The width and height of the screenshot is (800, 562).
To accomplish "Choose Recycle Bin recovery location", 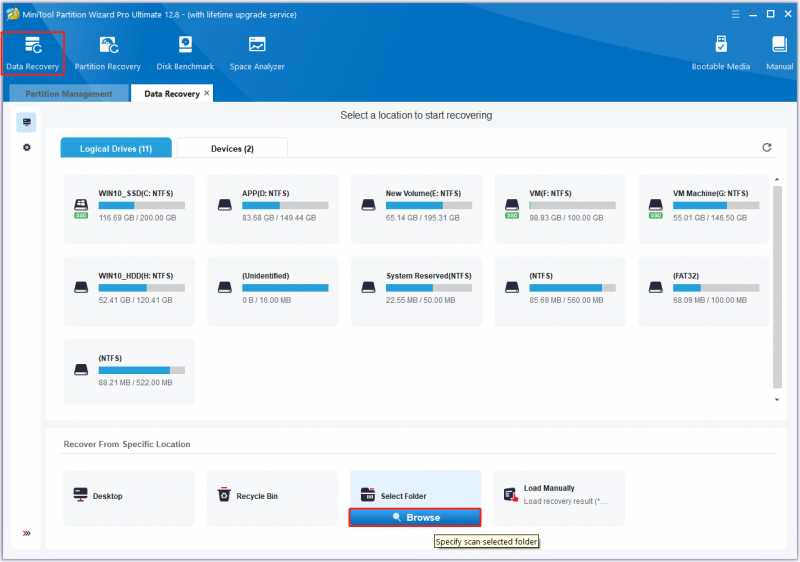I will (272, 497).
